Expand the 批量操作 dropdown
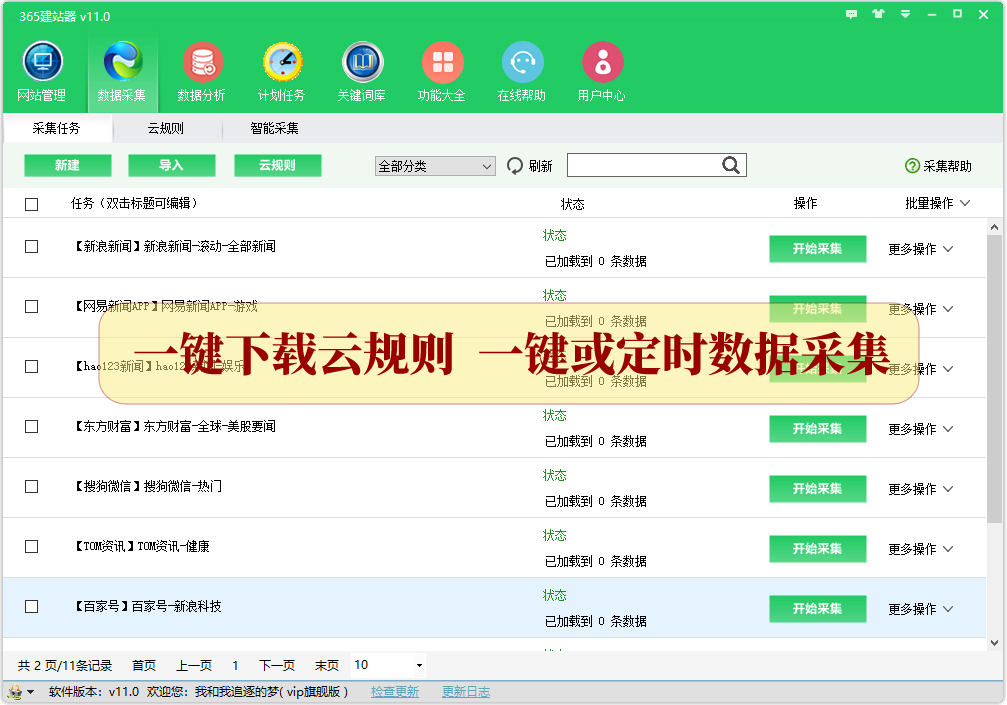This screenshot has width=1007, height=705. (937, 204)
